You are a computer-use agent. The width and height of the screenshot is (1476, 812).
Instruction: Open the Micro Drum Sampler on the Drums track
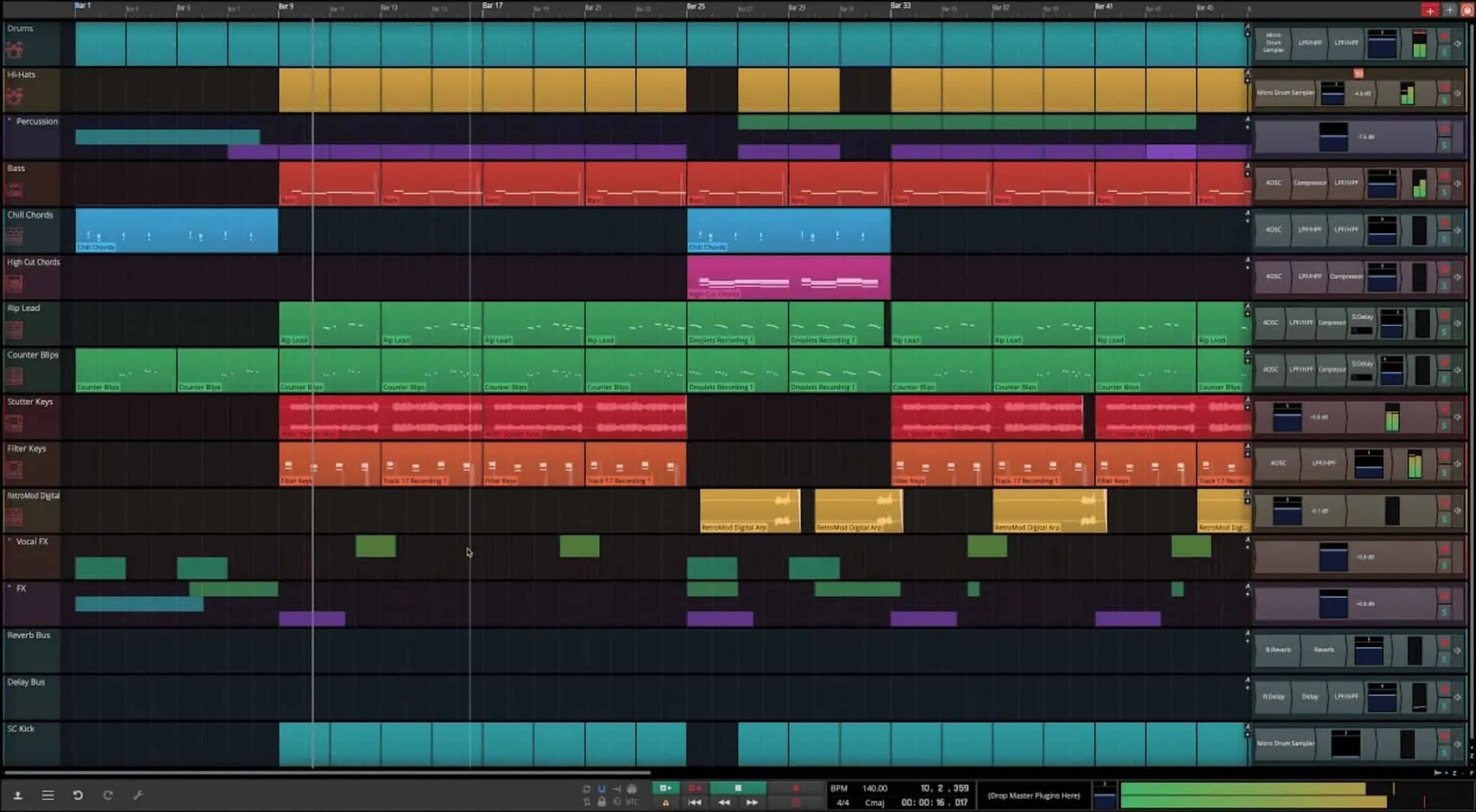click(x=1275, y=44)
